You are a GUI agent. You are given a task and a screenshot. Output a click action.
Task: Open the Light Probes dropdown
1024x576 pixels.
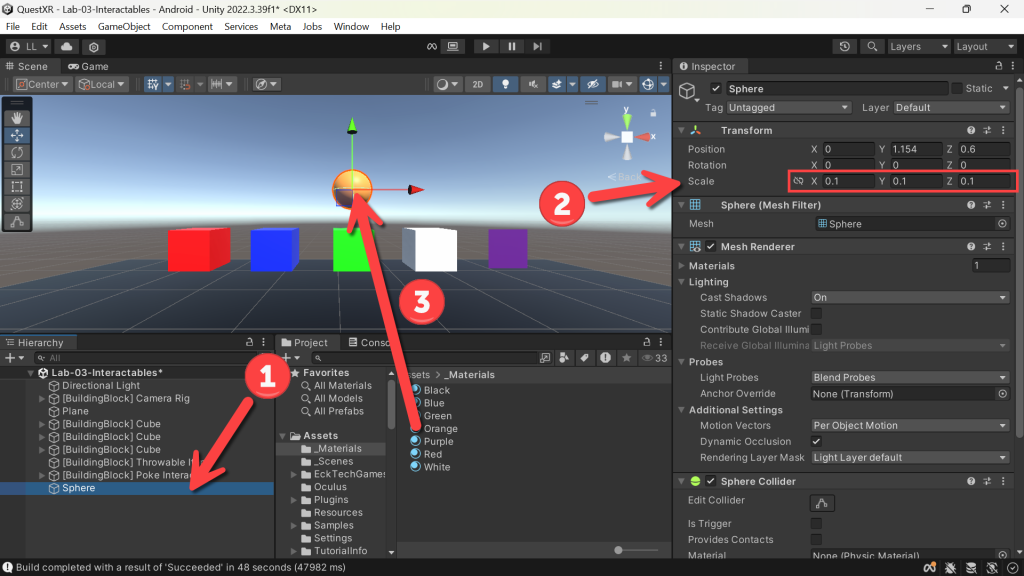click(910, 377)
